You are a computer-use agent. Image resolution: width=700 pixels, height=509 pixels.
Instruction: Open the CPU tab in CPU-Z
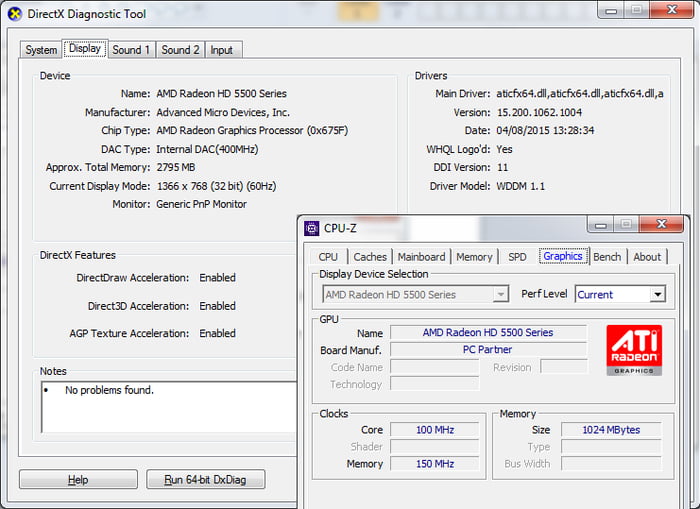[328, 257]
